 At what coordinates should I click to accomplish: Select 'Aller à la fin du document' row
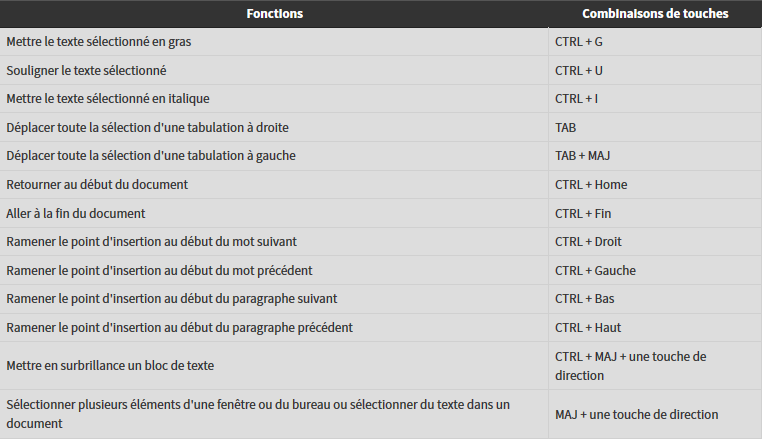[381, 213]
